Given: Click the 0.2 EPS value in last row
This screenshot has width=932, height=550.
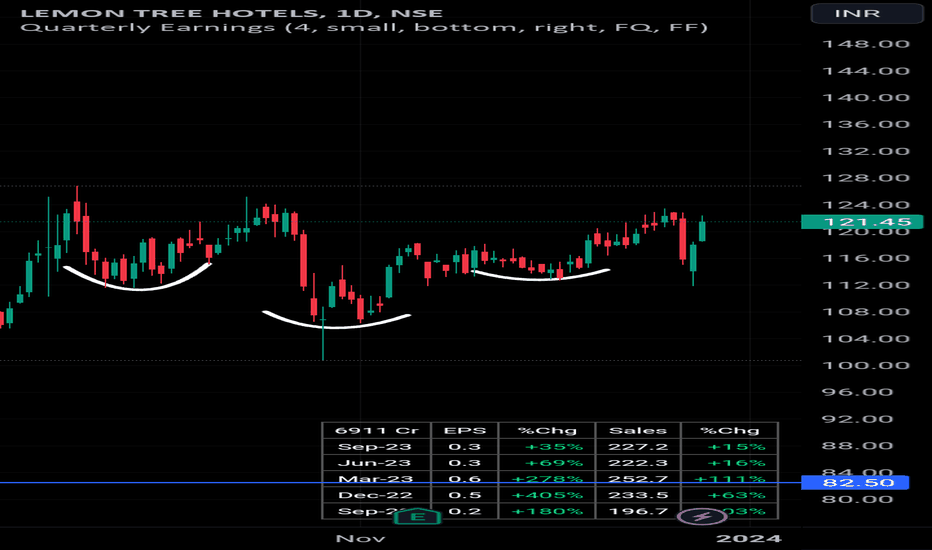Looking at the screenshot, I should pos(465,511).
